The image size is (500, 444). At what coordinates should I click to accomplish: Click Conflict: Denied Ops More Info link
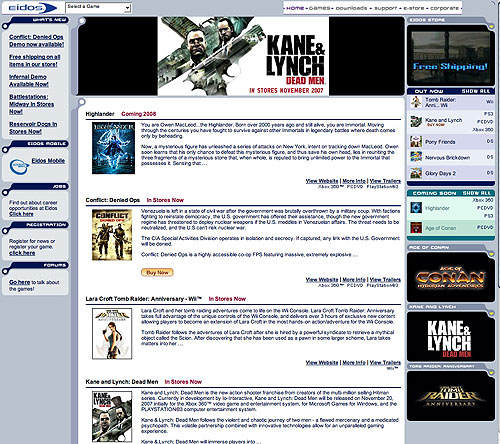coord(354,280)
